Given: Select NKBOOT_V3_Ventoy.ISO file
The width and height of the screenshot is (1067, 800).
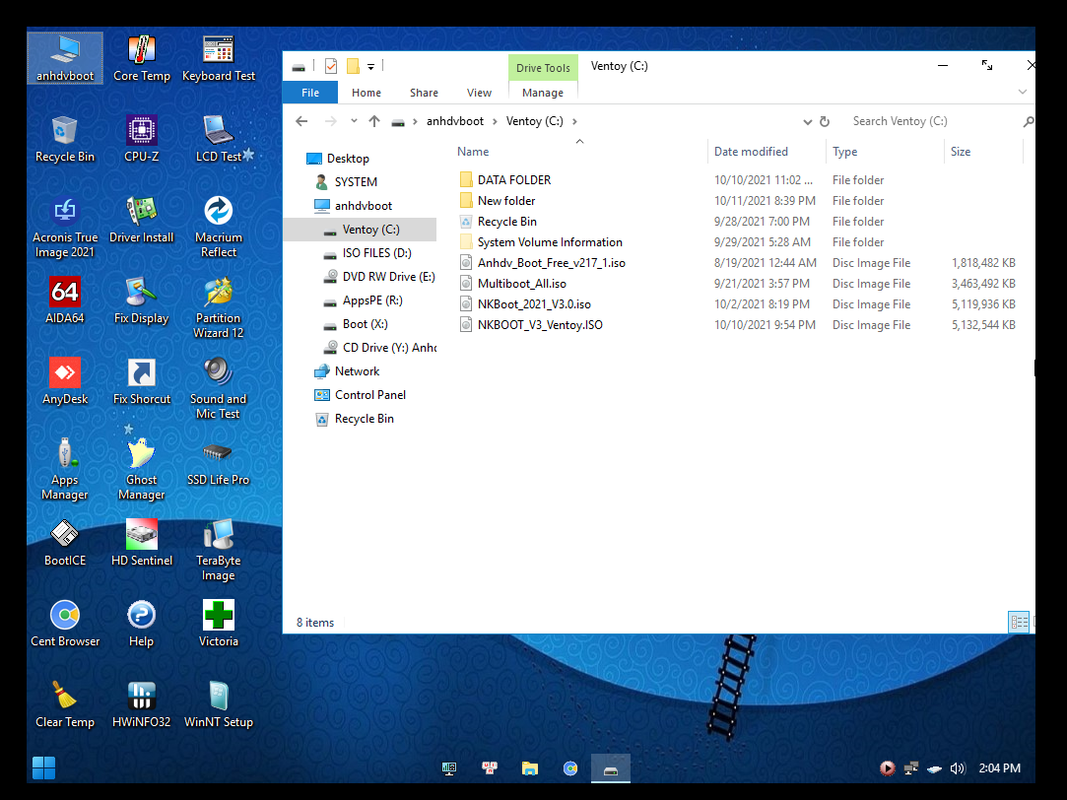Looking at the screenshot, I should click(x=540, y=325).
